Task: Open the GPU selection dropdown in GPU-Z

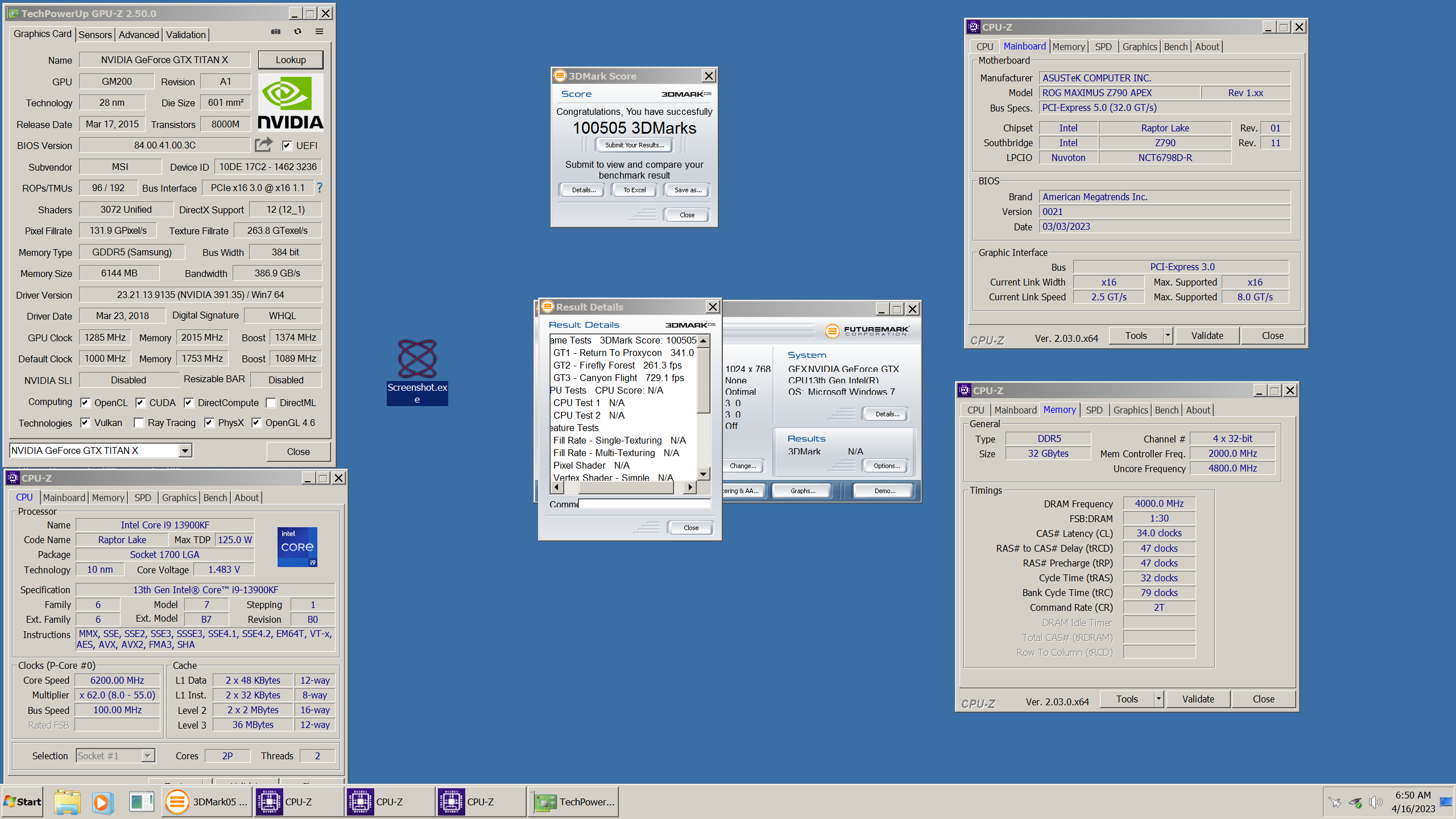Action: coord(185,450)
